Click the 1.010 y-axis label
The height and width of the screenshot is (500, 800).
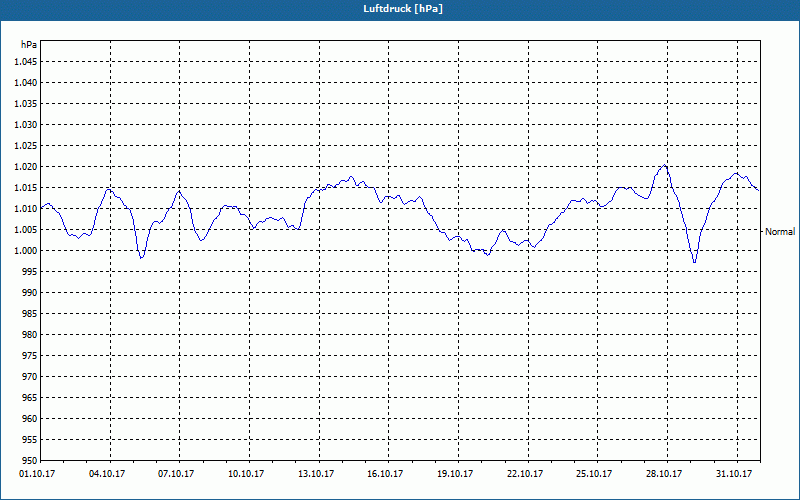(x=26, y=209)
